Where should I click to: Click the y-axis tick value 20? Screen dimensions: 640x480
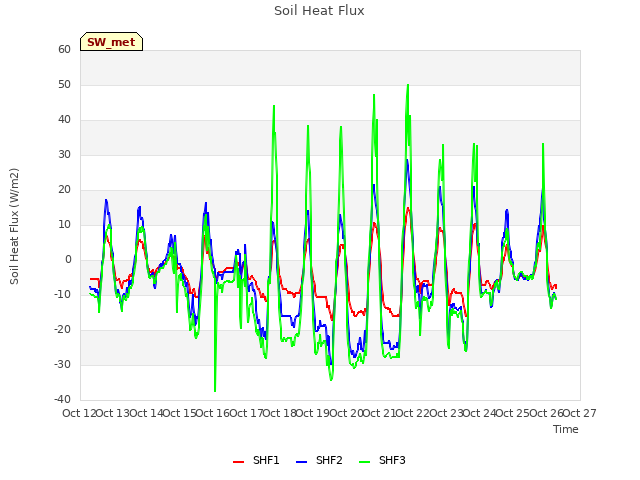[x=64, y=189]
